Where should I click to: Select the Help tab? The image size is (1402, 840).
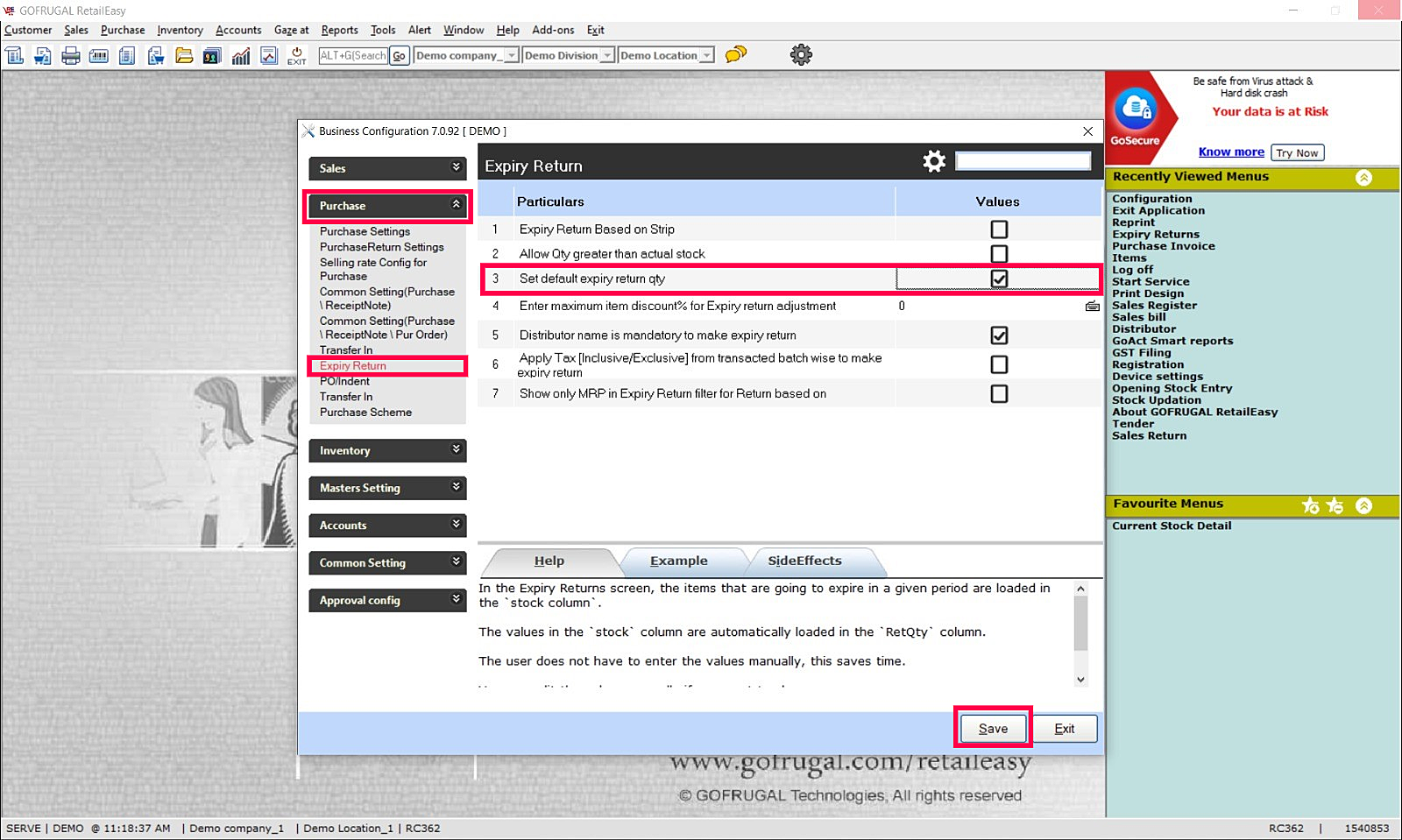pos(549,561)
